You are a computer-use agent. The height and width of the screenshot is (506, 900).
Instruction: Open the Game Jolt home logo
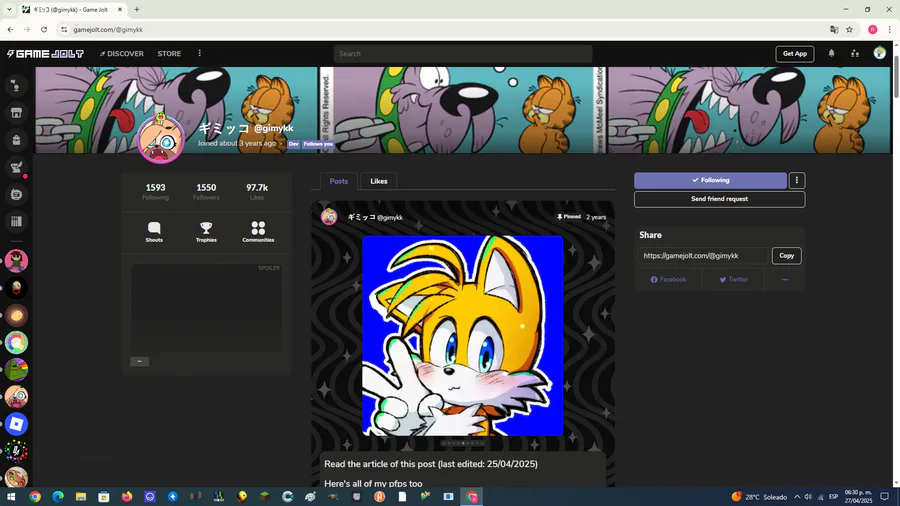pos(45,54)
